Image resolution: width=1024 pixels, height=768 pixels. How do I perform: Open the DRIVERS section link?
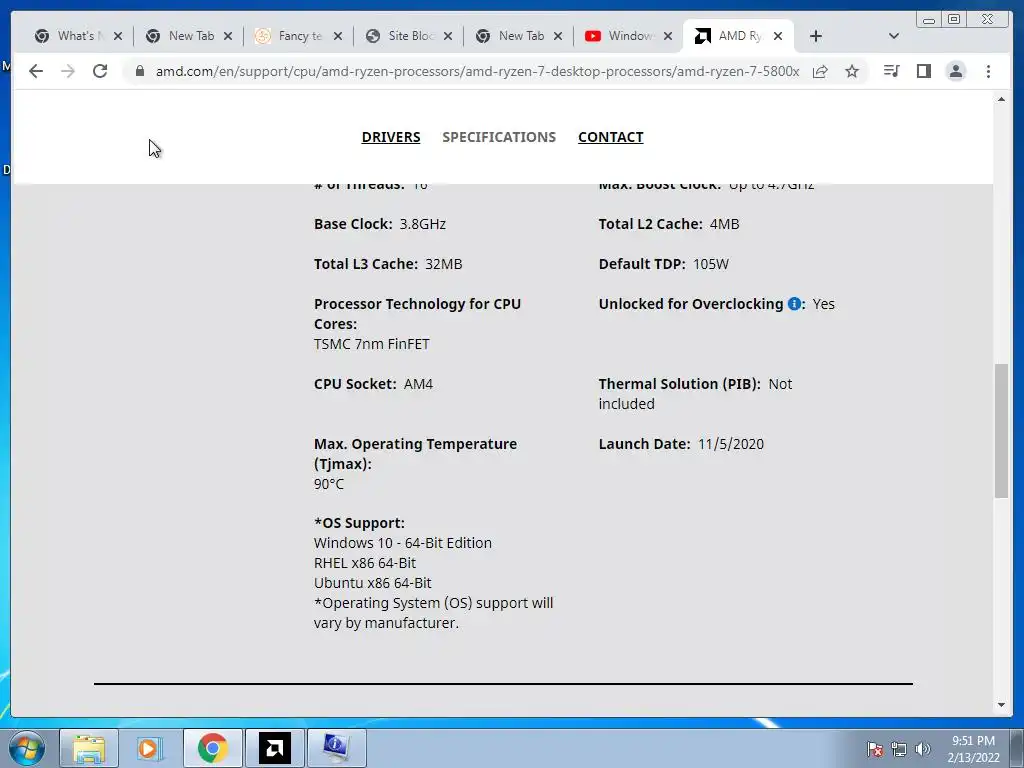[391, 137]
